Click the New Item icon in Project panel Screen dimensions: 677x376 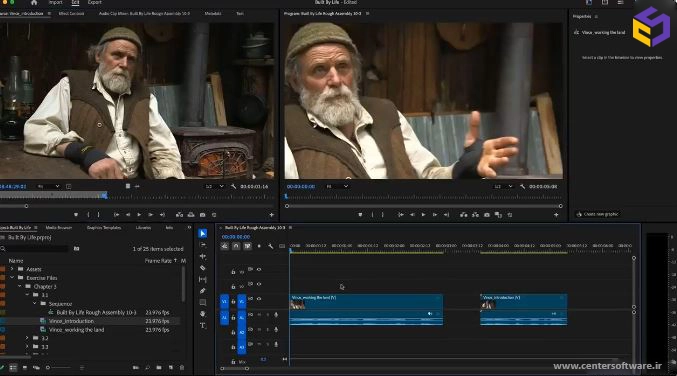171,367
